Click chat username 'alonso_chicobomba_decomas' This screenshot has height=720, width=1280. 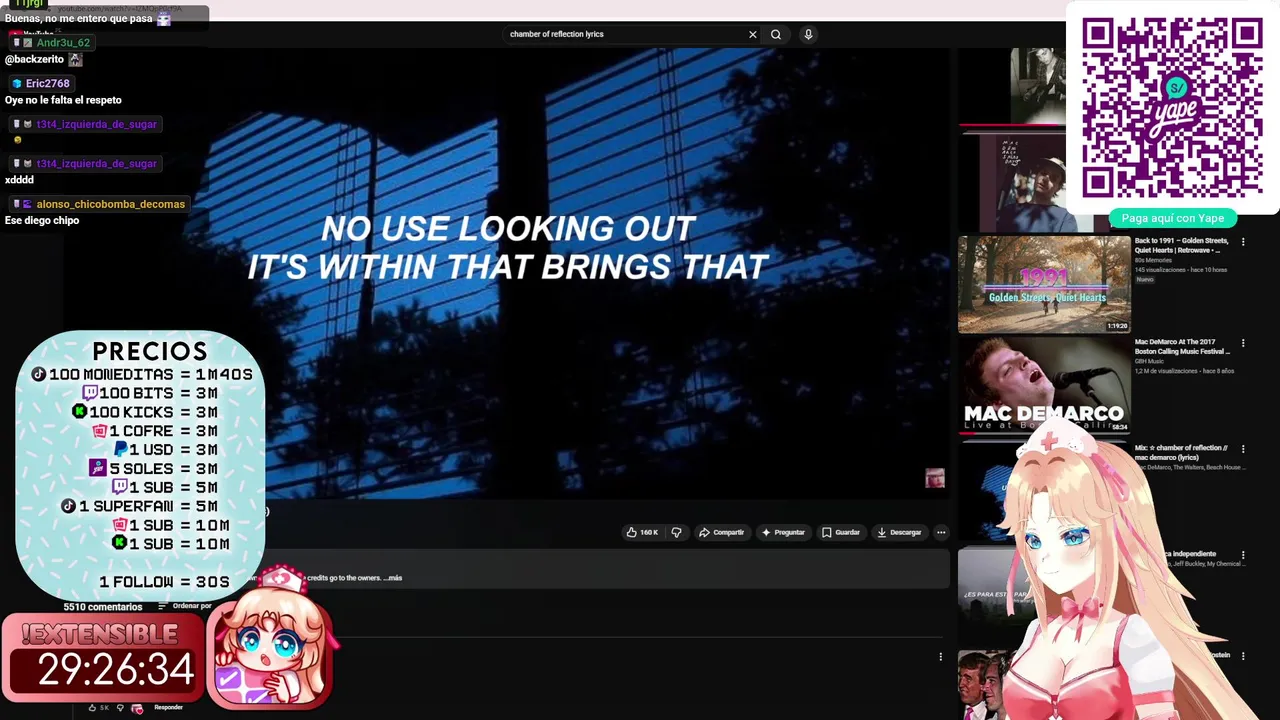[x=110, y=204]
